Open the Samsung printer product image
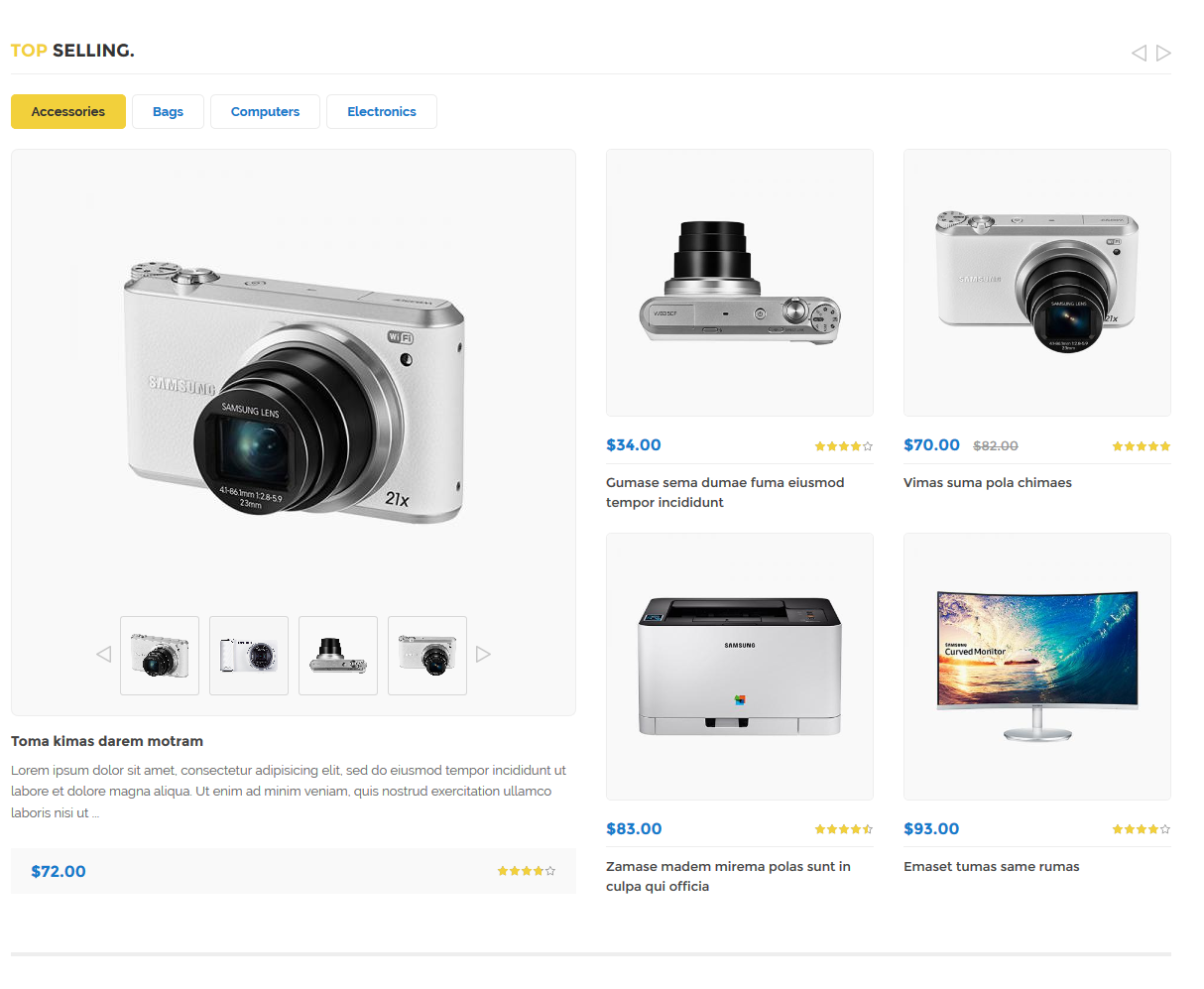Screen dimensions: 1204x989 pyautogui.click(x=740, y=667)
